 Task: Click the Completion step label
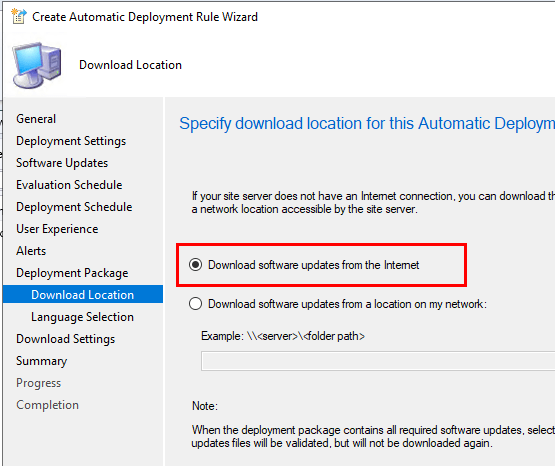click(47, 405)
